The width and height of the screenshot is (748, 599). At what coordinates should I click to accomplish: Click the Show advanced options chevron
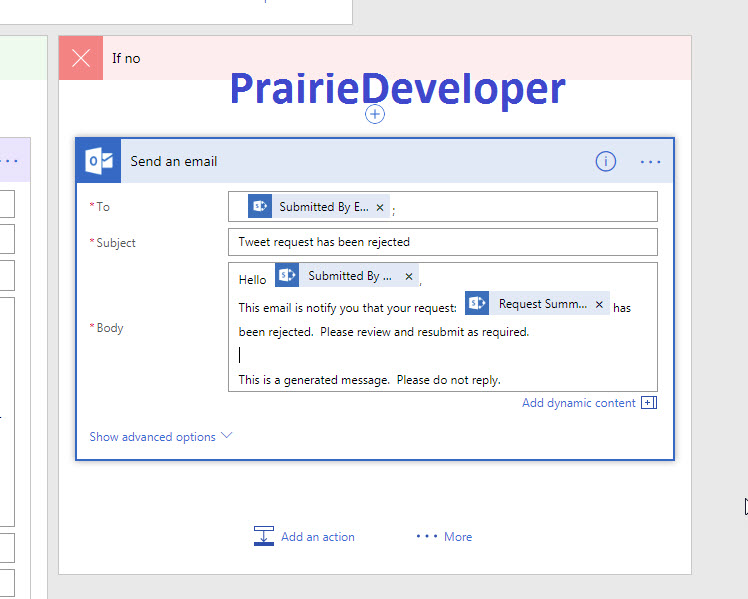[227, 435]
